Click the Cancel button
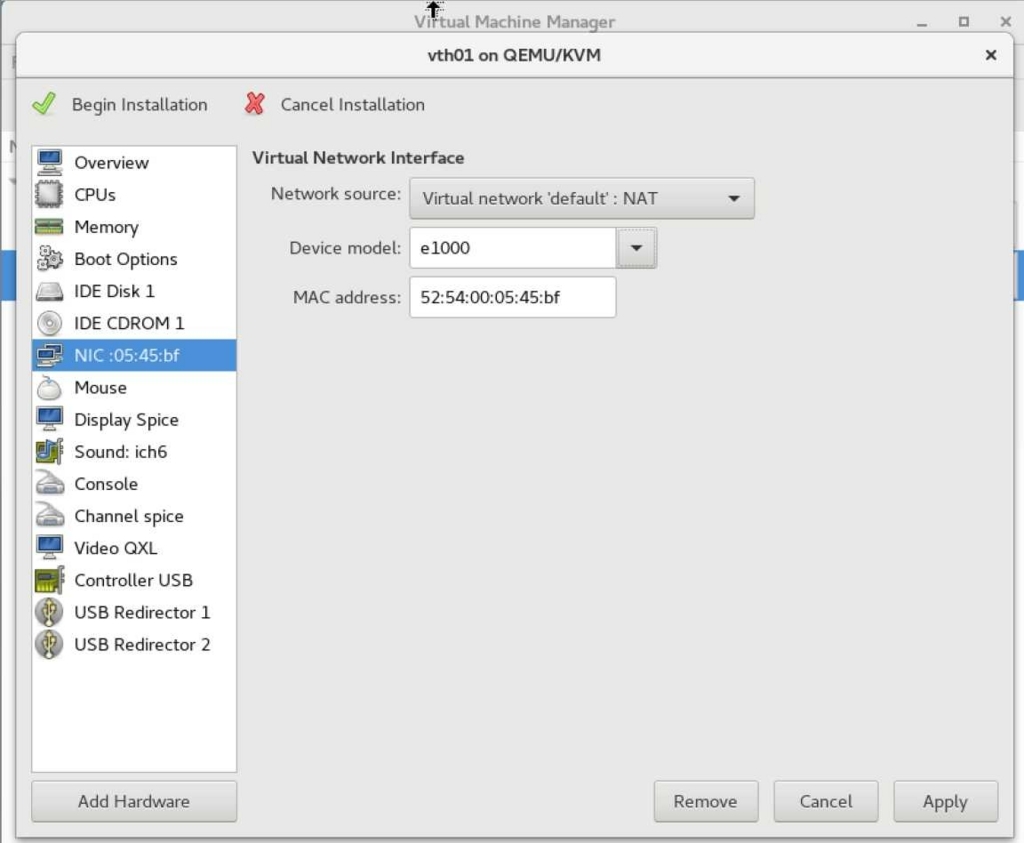The height and width of the screenshot is (843, 1024). 826,801
